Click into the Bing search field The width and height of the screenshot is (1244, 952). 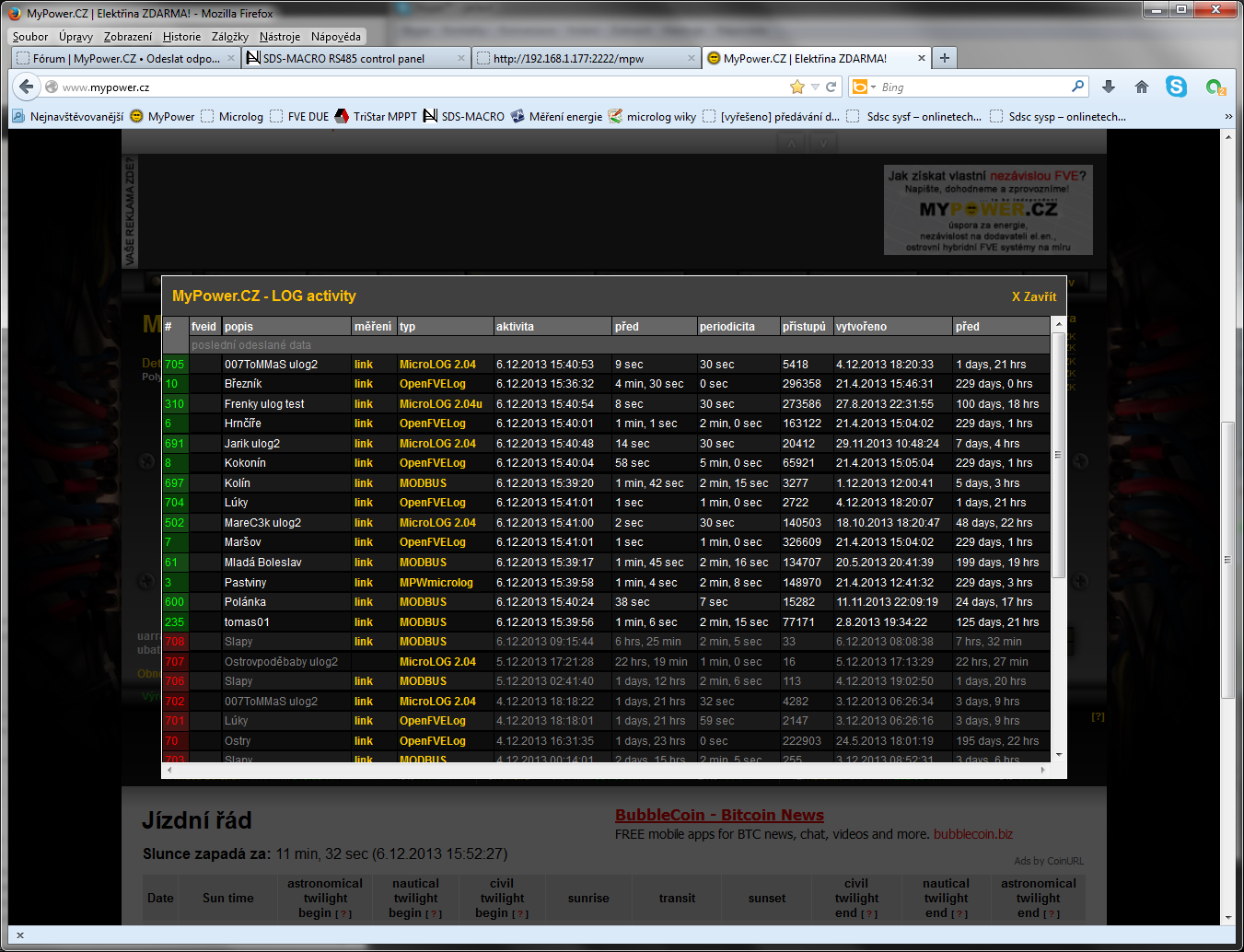click(x=971, y=87)
